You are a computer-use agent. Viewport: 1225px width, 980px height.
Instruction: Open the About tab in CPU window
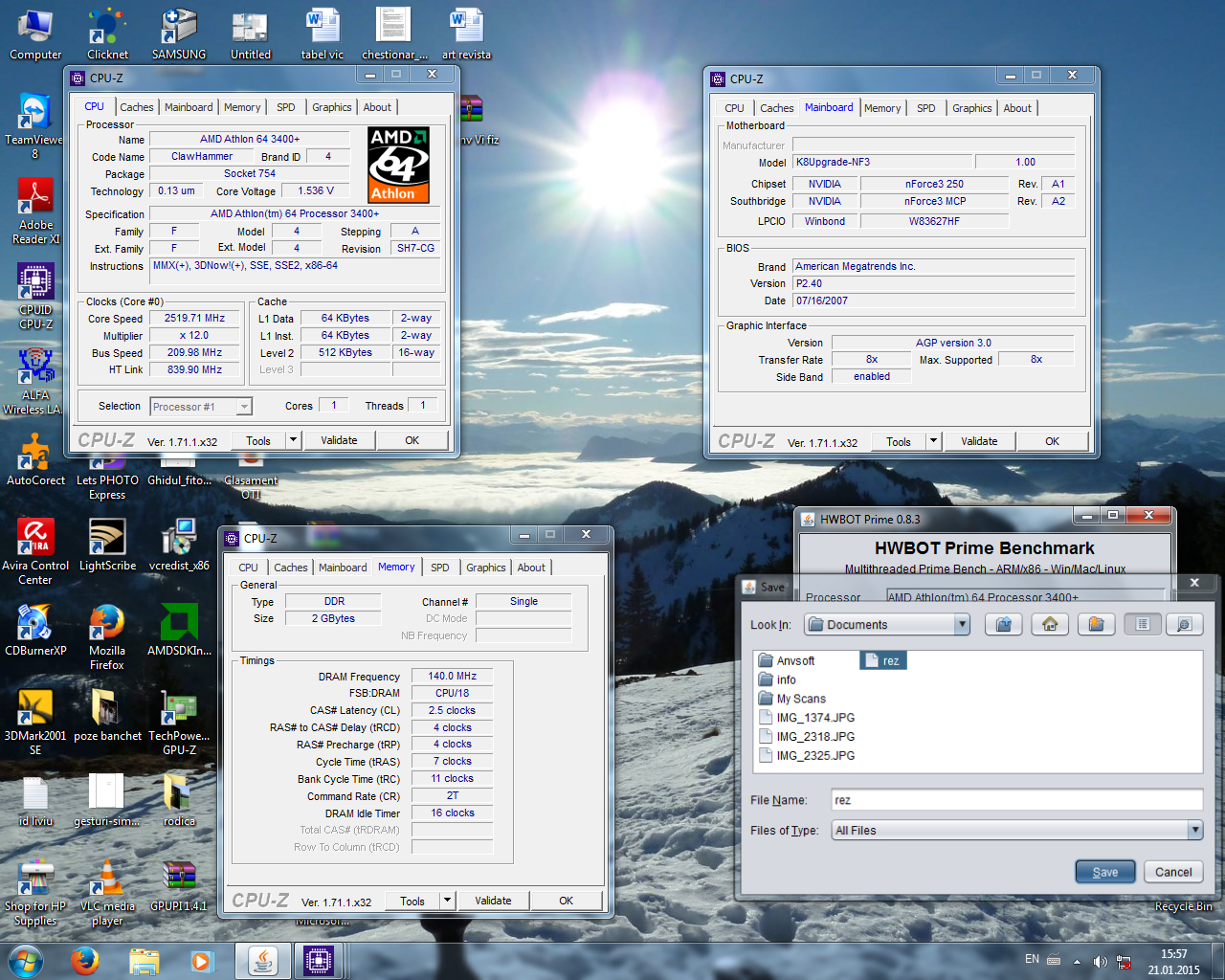point(377,107)
